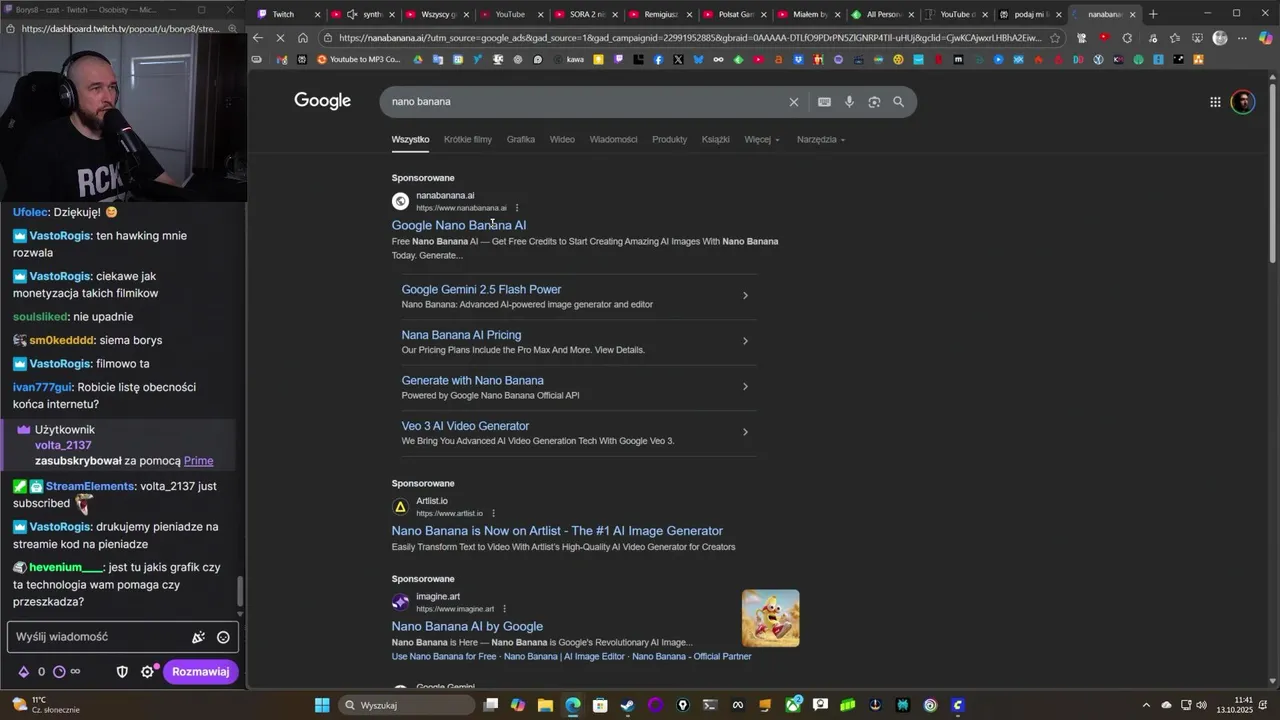
Task: Open the chevron for Generate with Nano Banana
Action: coord(745,387)
